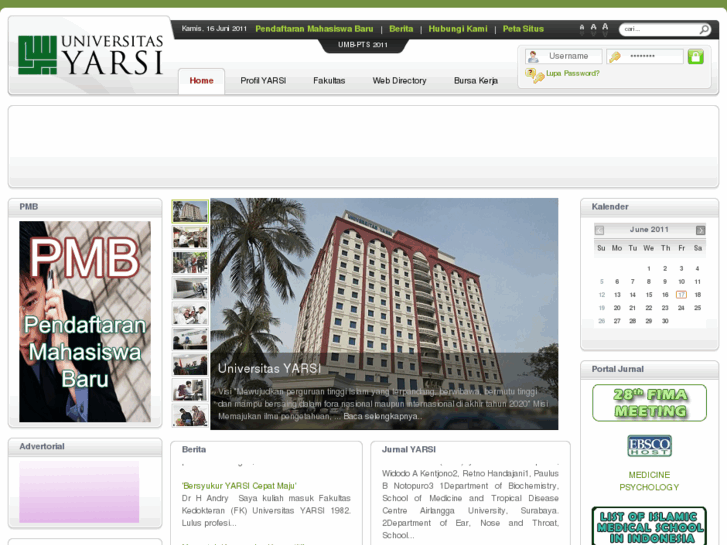Click the search magnifier icon
The image size is (727, 545).
(x=704, y=29)
